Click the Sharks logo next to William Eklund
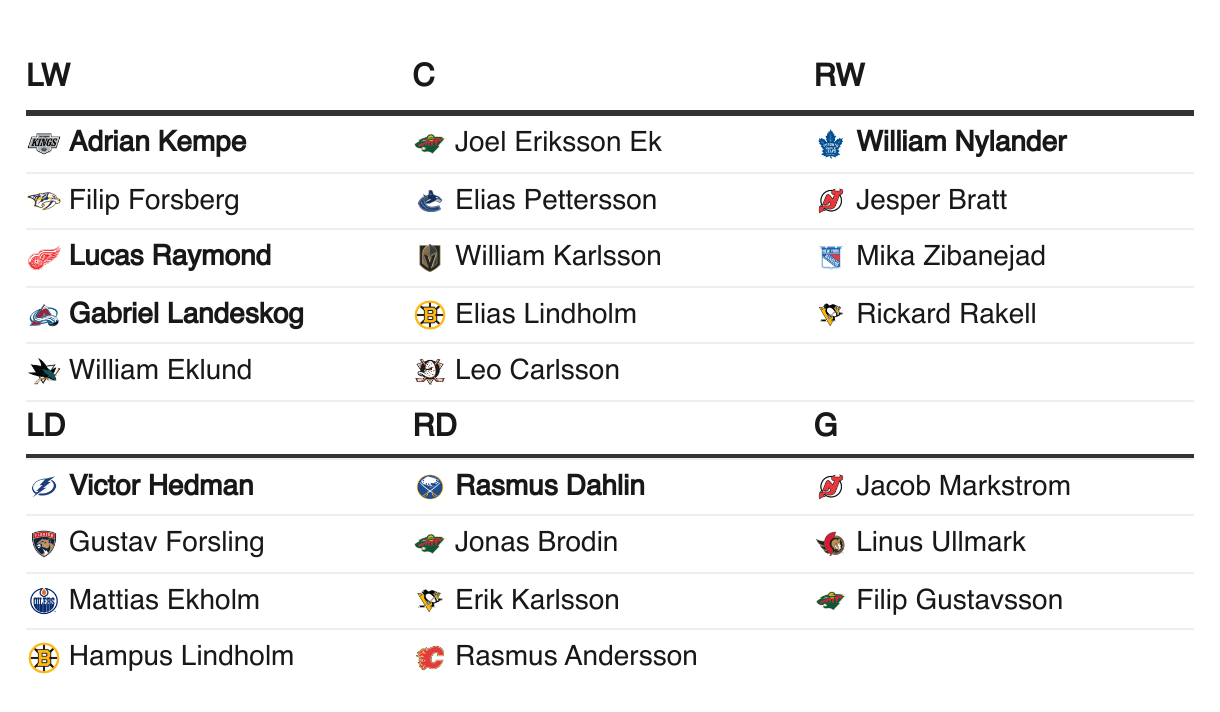The width and height of the screenshot is (1220, 712). tap(44, 371)
